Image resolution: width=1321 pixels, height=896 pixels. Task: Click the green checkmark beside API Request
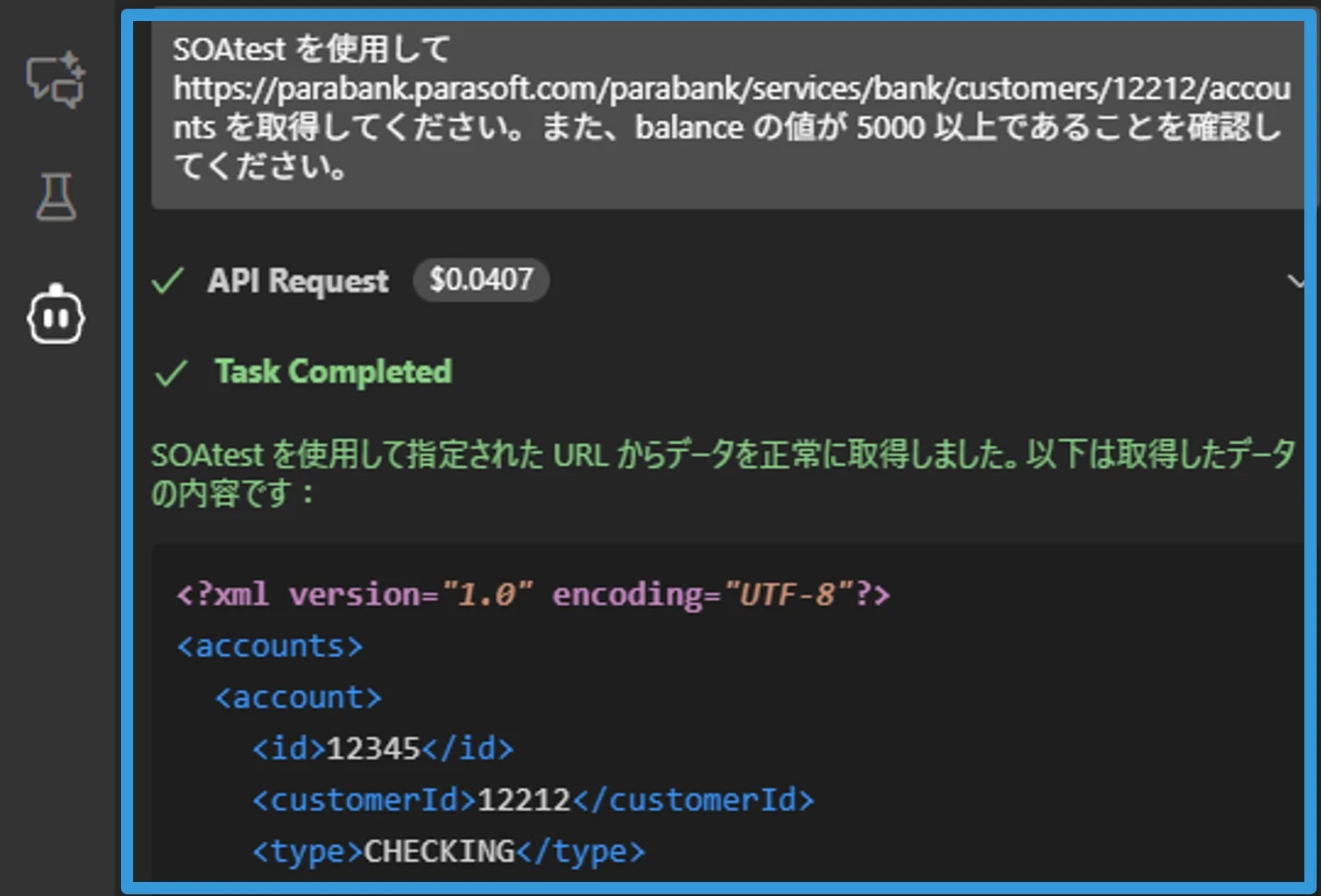click(x=169, y=280)
